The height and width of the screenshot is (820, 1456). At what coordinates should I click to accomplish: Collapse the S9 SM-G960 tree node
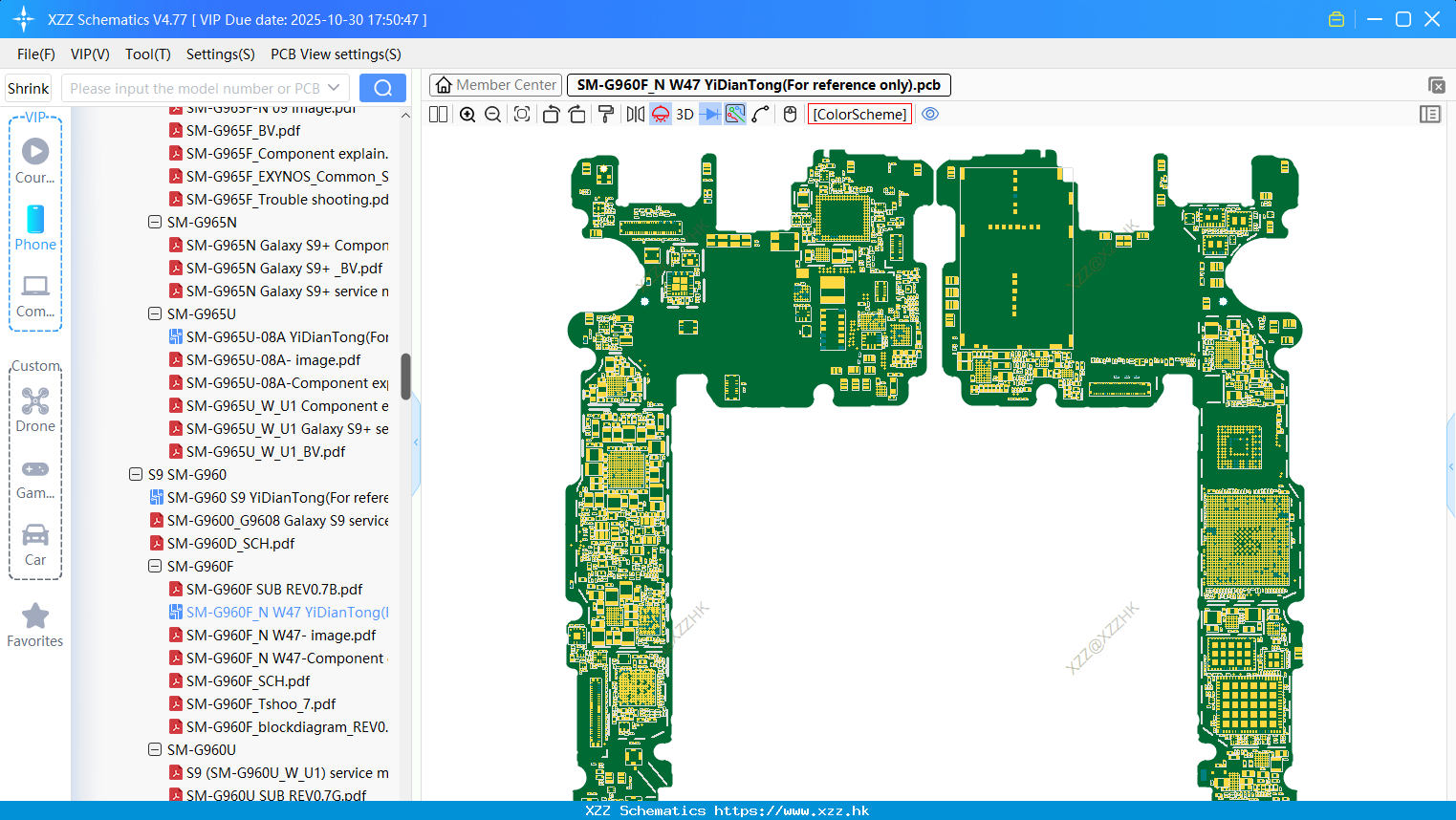[x=136, y=474]
